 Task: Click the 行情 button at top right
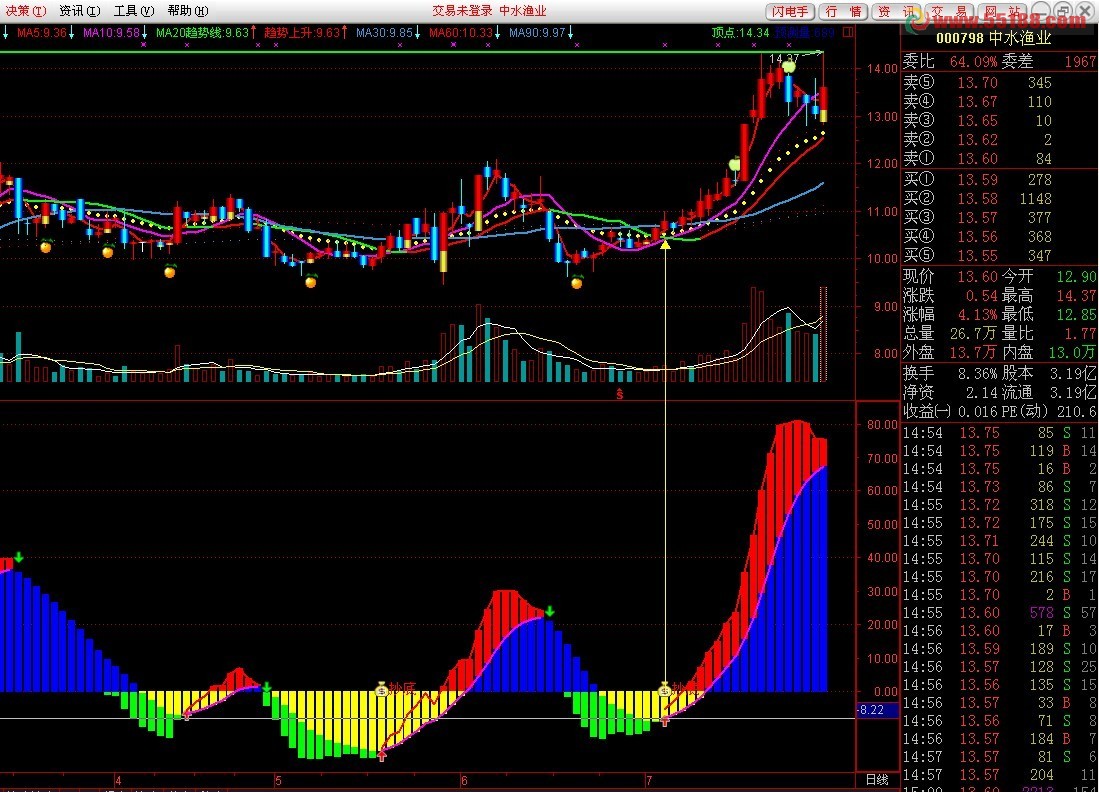tap(843, 12)
